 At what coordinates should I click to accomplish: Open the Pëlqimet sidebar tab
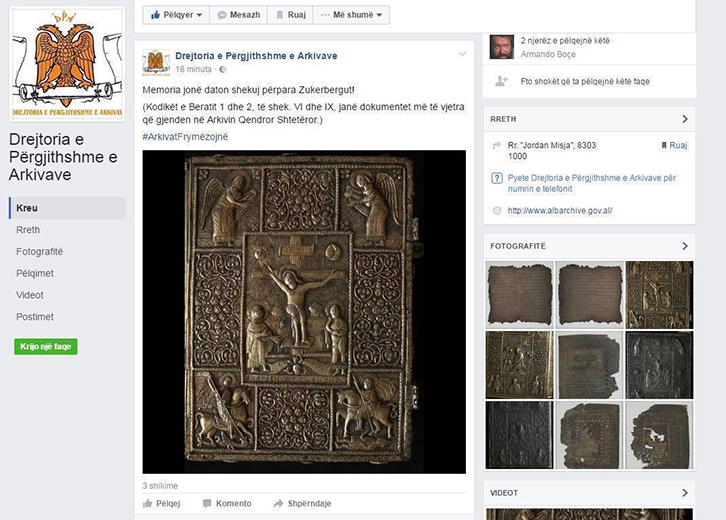tap(35, 273)
